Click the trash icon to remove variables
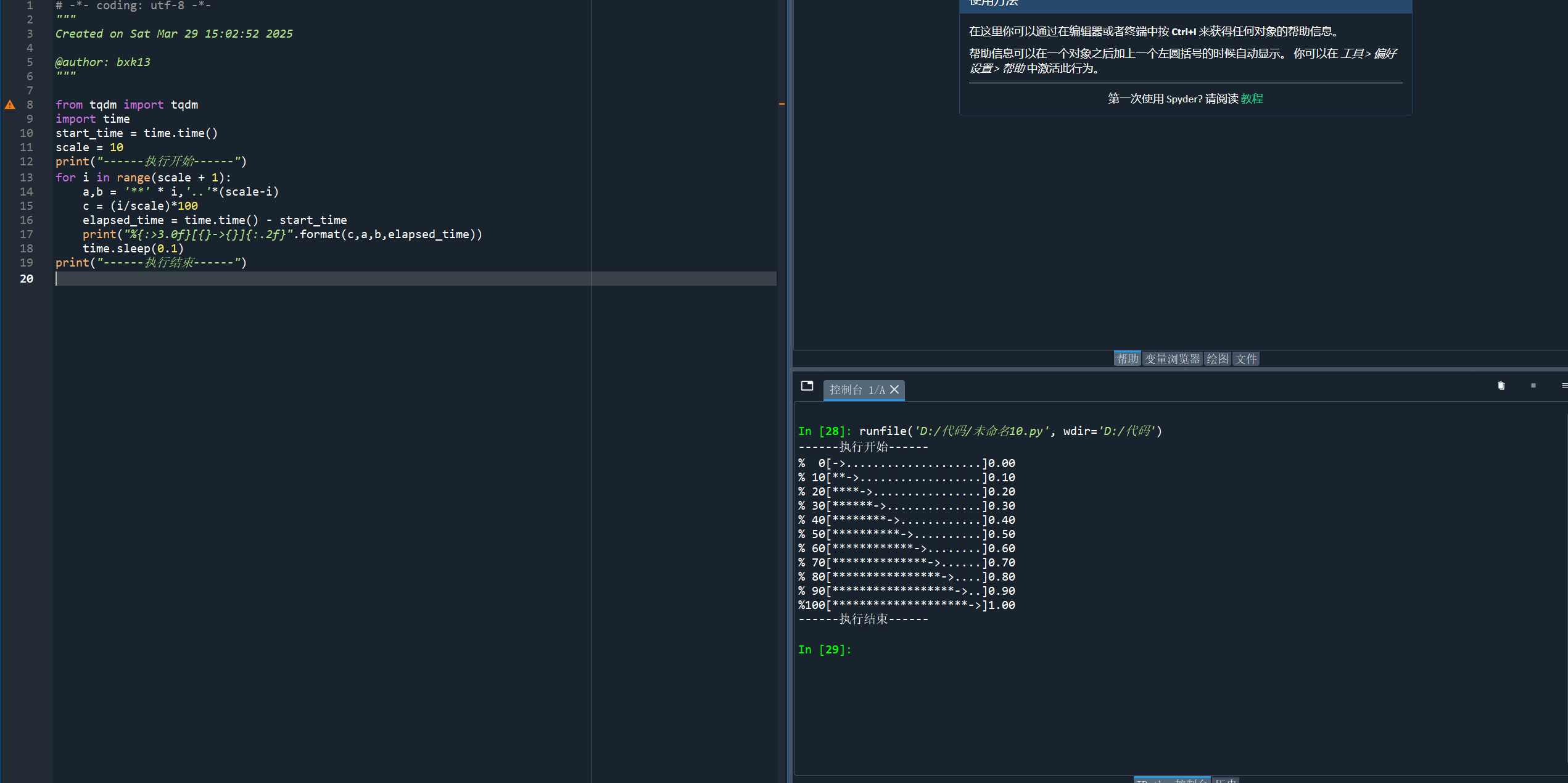This screenshot has width=1568, height=783. click(1501, 386)
